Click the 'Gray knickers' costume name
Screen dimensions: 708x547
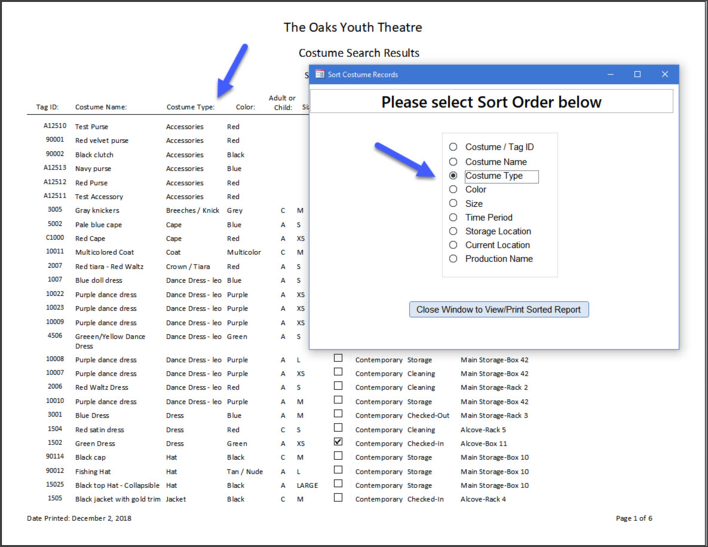click(97, 210)
